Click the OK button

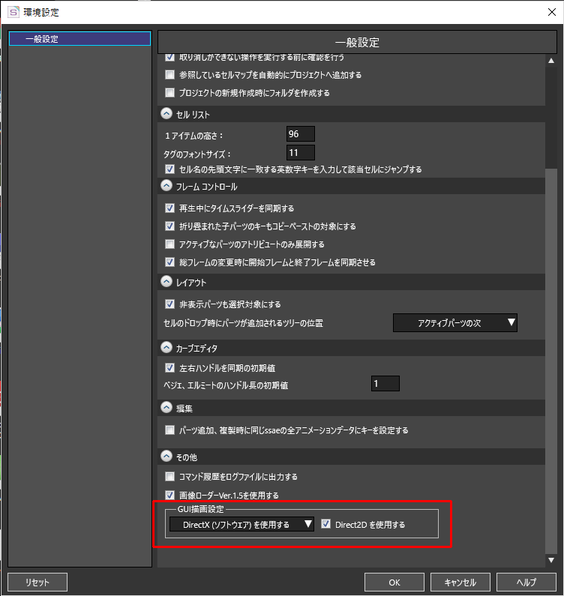point(394,582)
